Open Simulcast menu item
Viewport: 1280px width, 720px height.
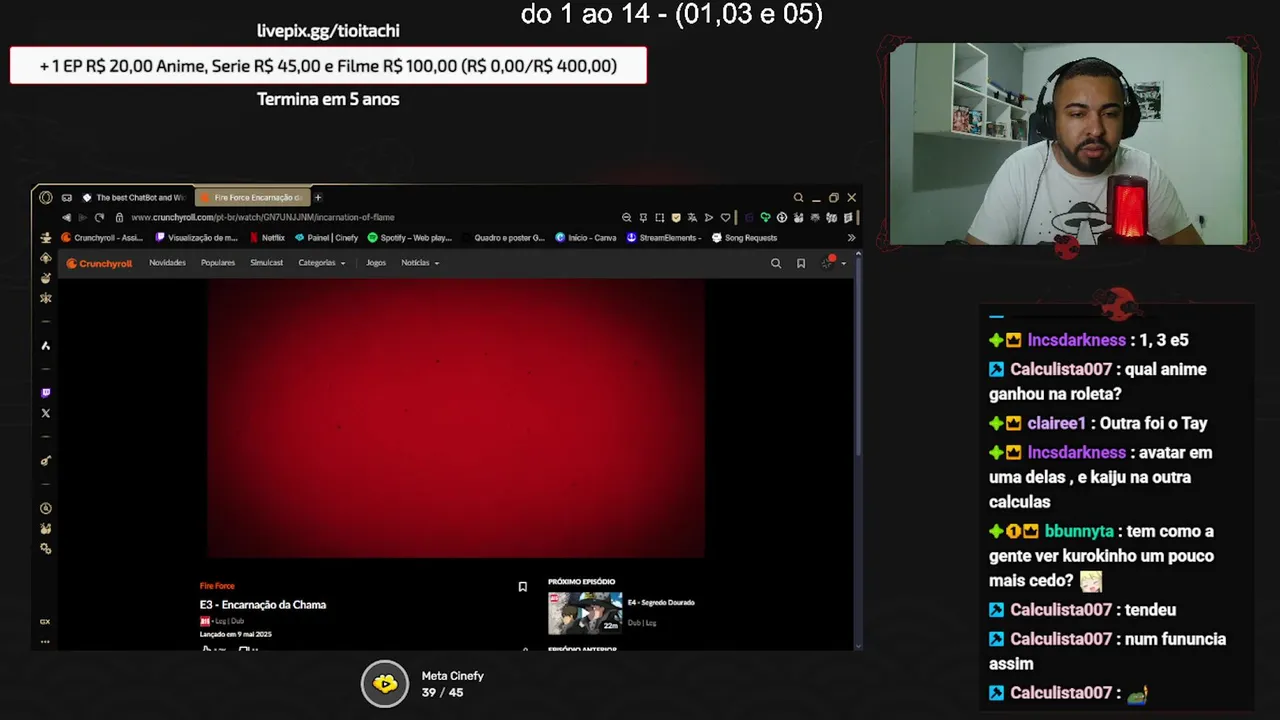(267, 263)
